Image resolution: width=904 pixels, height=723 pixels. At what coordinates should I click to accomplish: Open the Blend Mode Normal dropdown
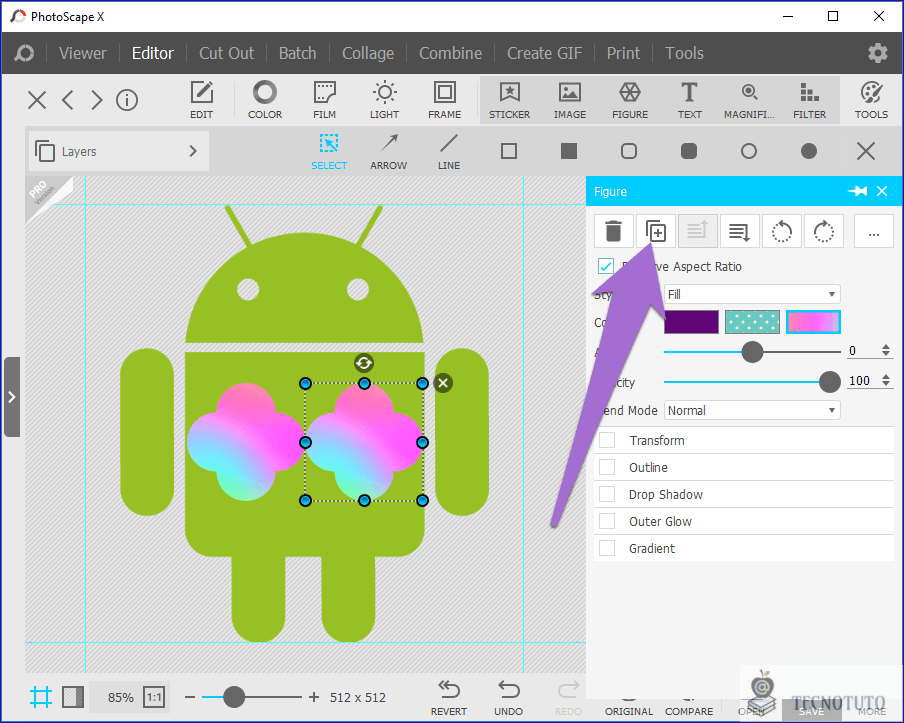tap(752, 411)
